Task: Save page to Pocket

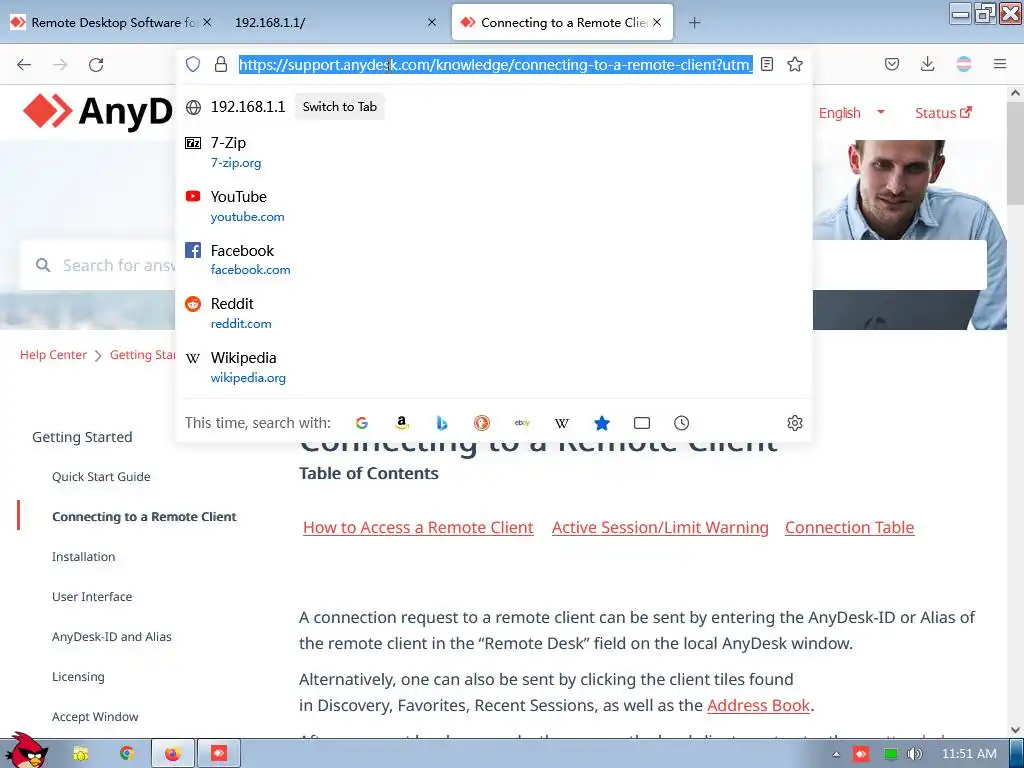Action: pyautogui.click(x=892, y=64)
